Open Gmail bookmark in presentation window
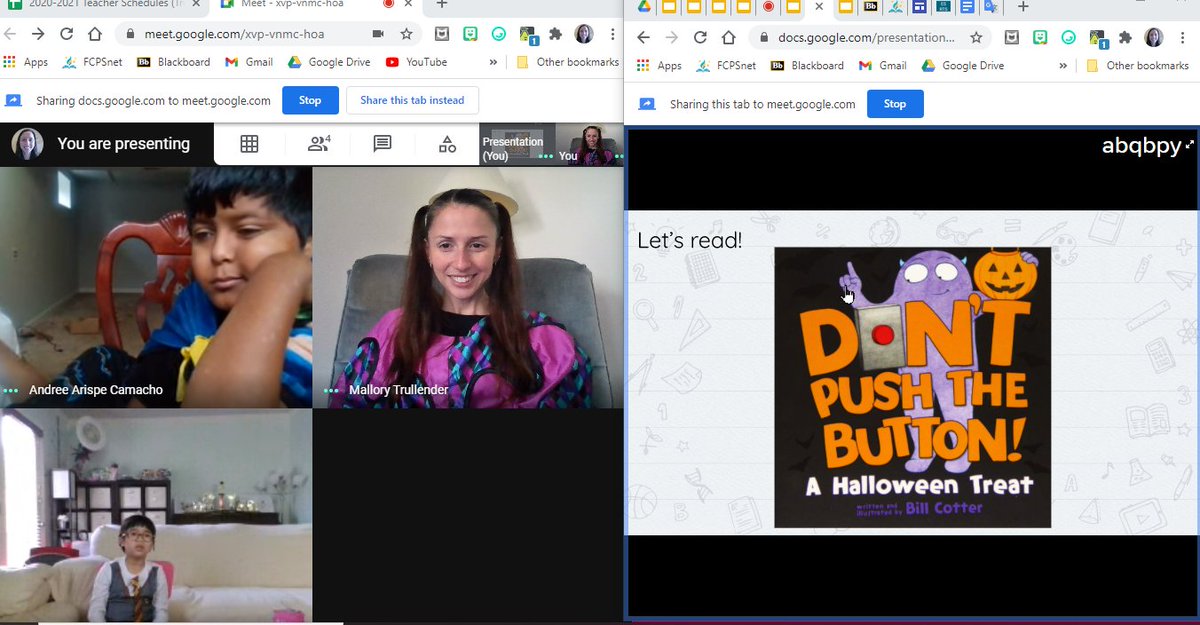This screenshot has height=625, width=1200. pyautogui.click(x=882, y=66)
